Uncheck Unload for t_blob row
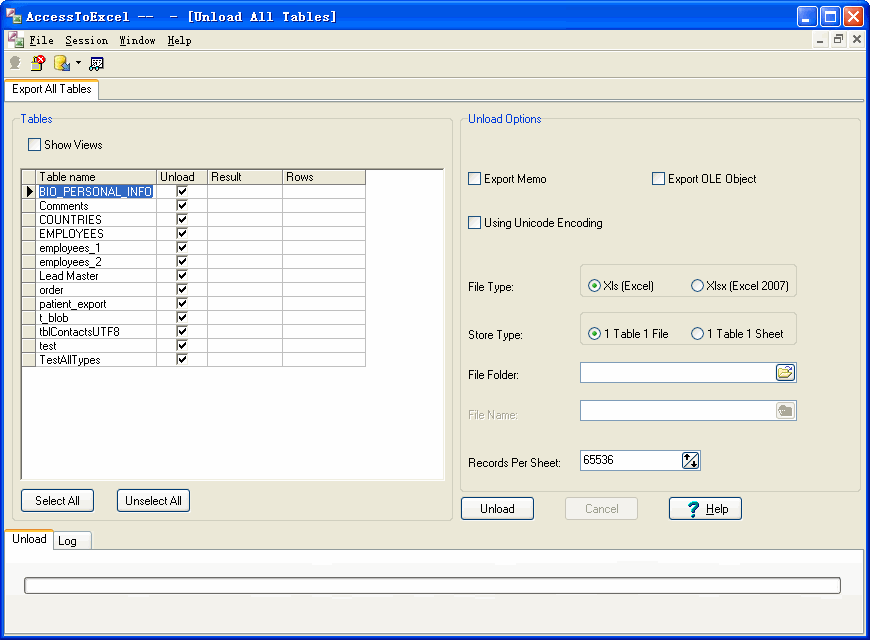Viewport: 870px width, 640px height. pos(181,318)
